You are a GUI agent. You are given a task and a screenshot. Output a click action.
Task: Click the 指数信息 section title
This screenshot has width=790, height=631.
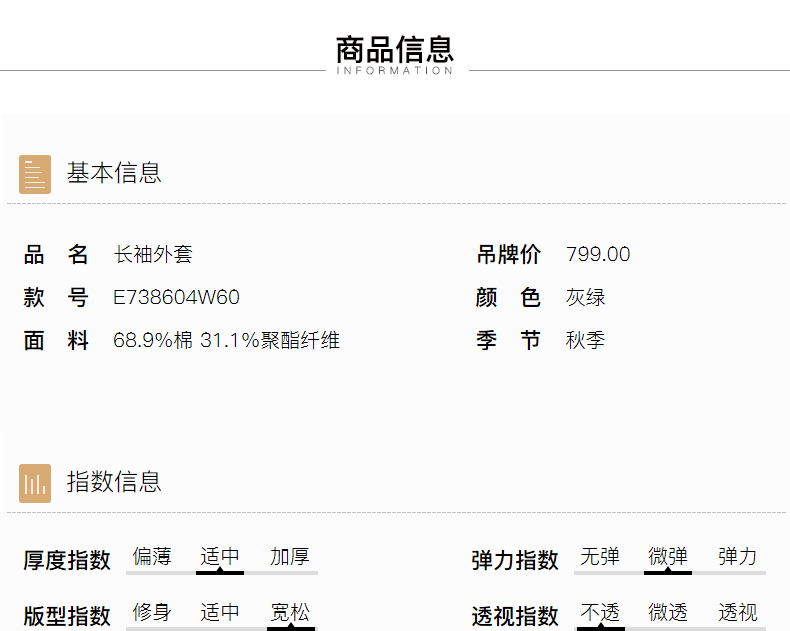[114, 482]
